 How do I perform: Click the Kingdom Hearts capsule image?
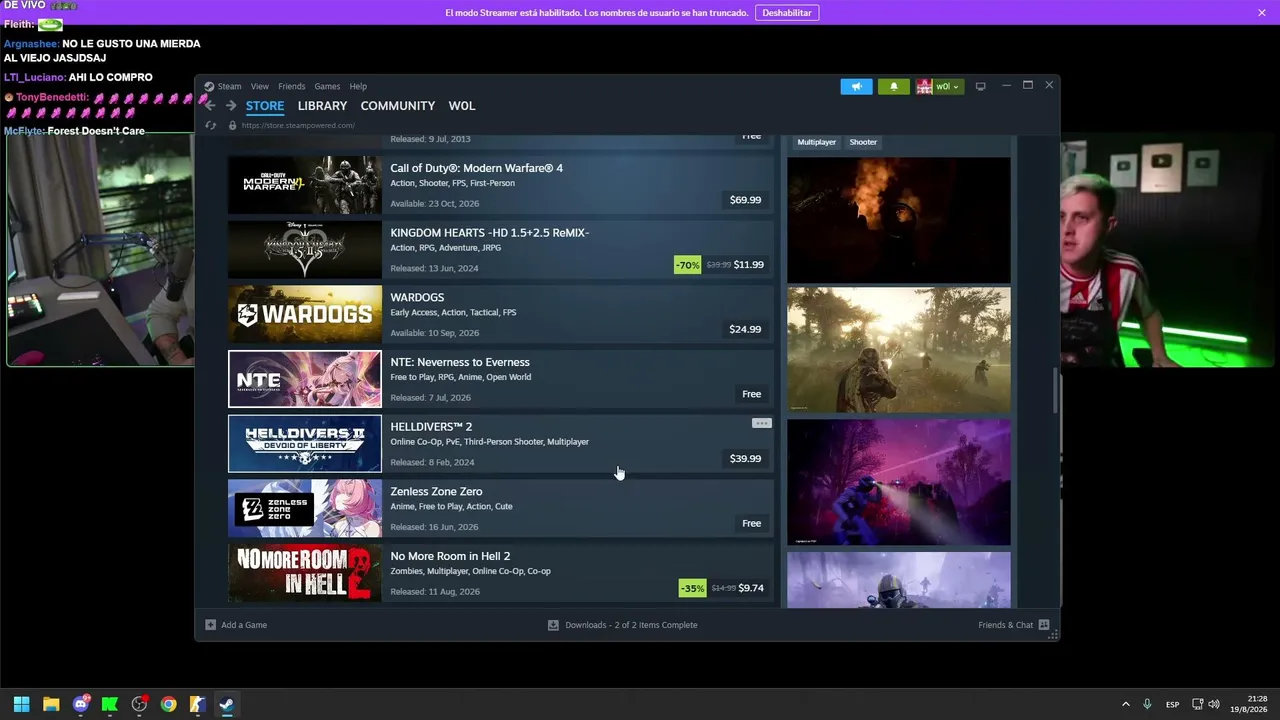pyautogui.click(x=305, y=250)
